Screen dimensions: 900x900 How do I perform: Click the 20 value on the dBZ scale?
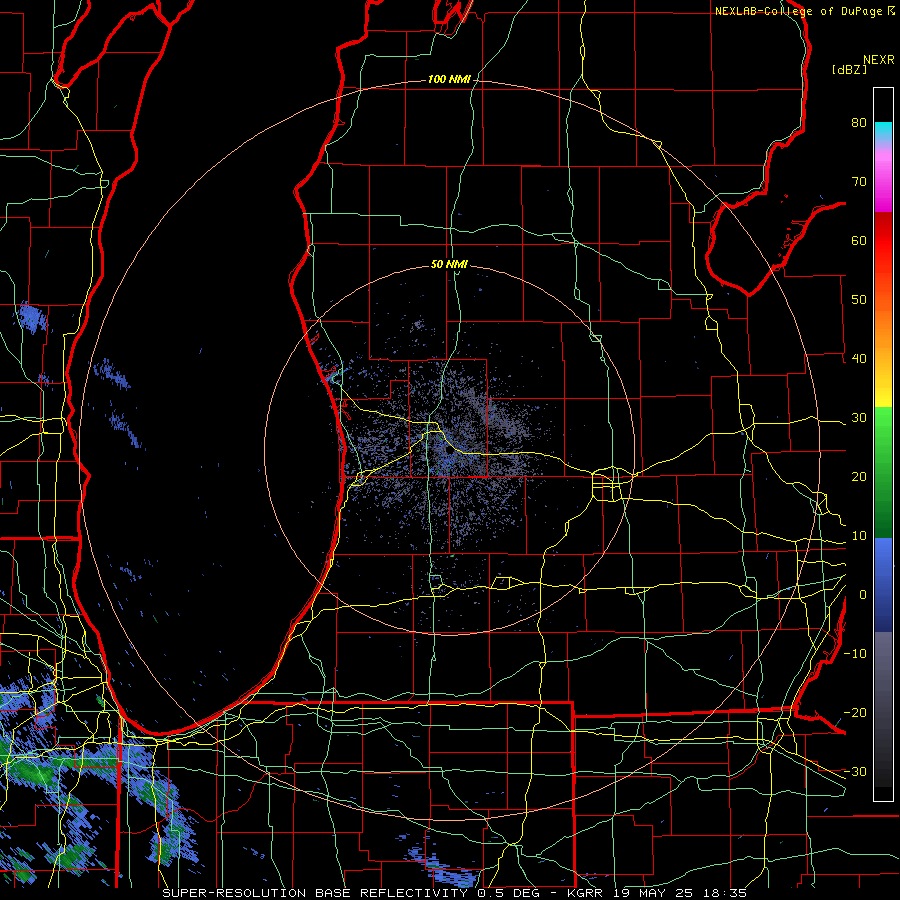(859, 477)
